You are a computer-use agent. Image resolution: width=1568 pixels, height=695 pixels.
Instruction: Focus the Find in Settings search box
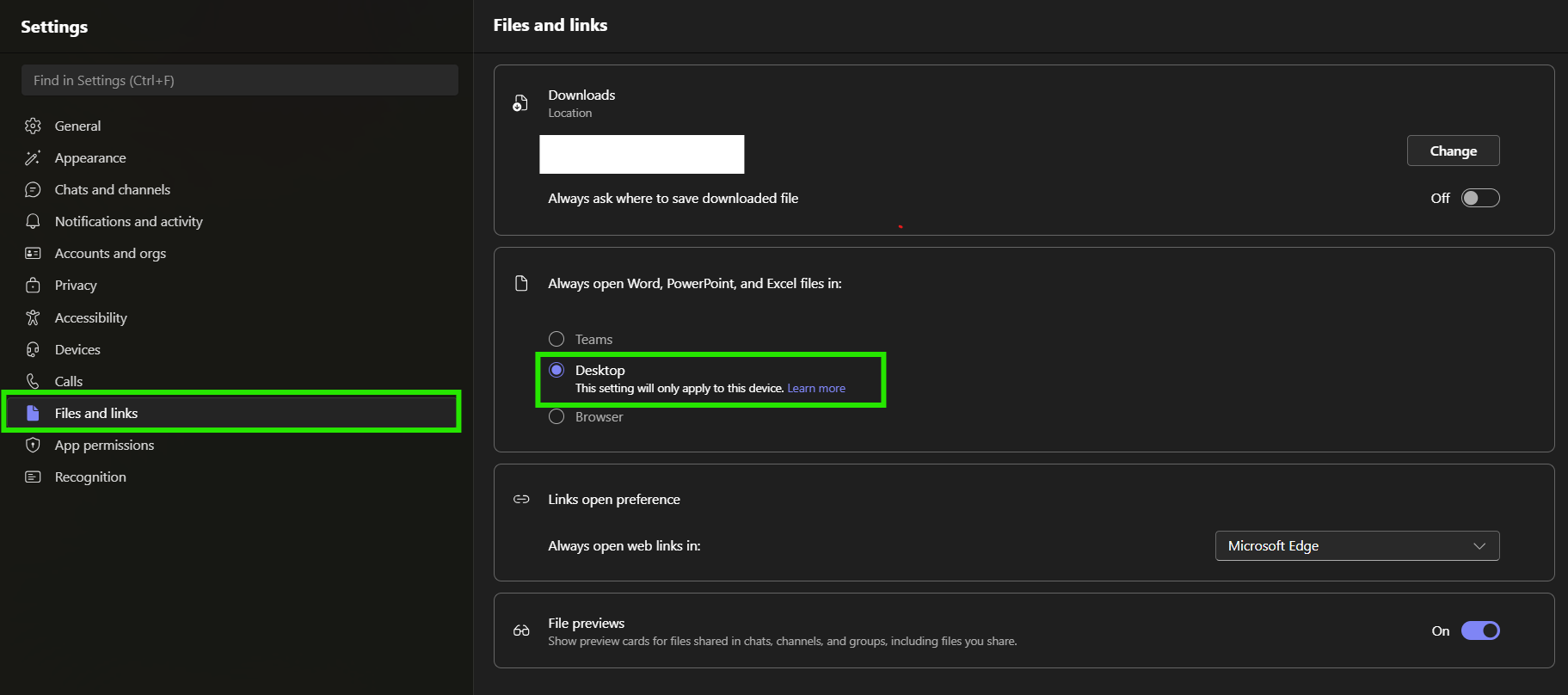(240, 80)
